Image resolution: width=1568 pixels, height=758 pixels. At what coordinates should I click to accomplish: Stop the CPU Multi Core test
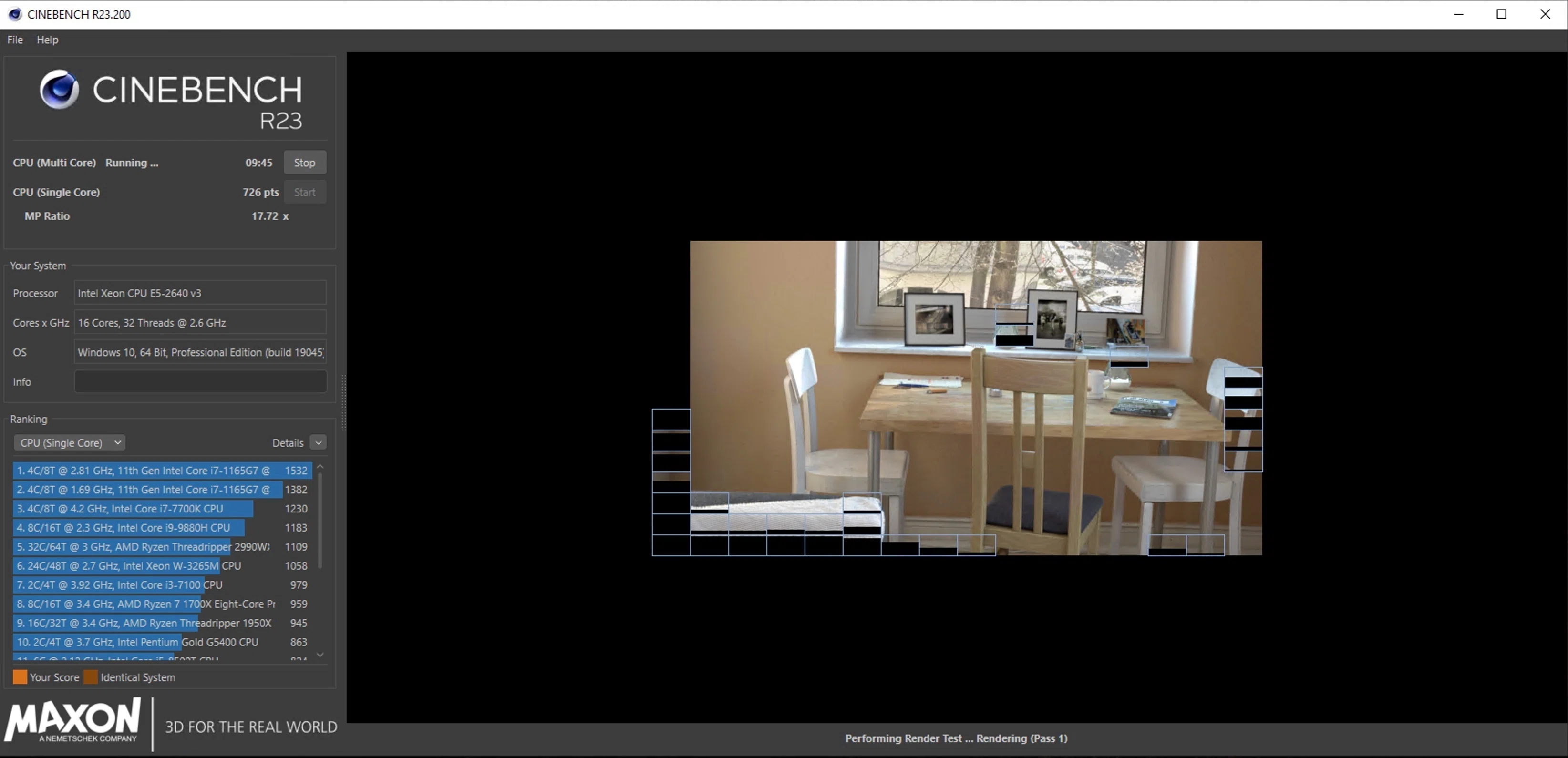305,163
